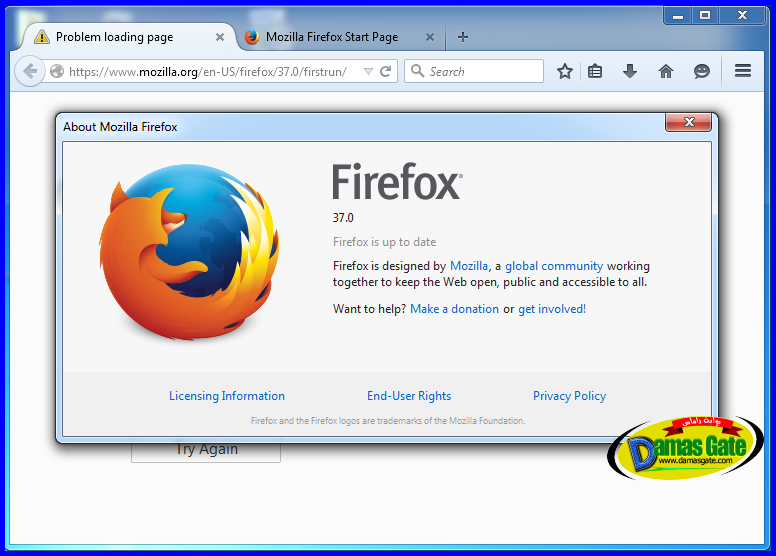Click the Firefox logo image

189,252
